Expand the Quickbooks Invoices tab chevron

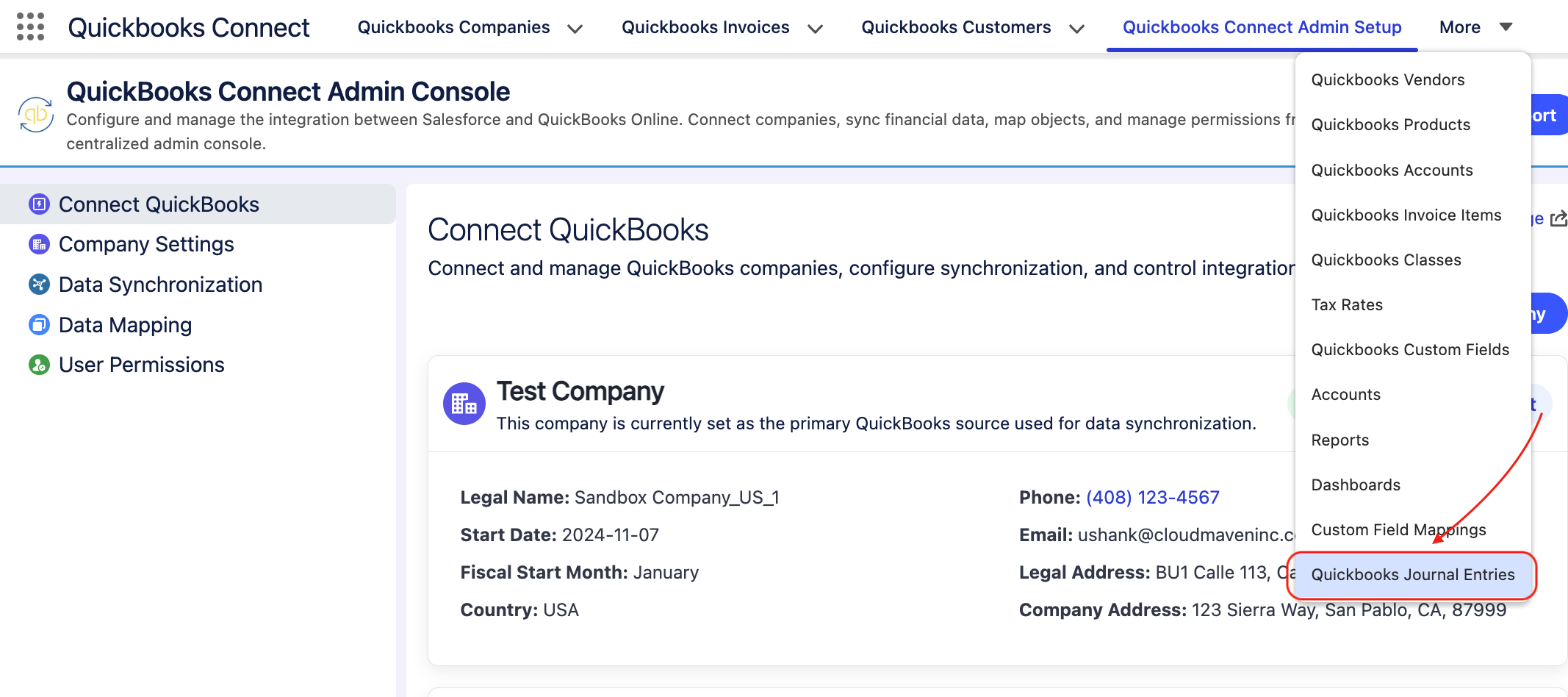point(815,29)
